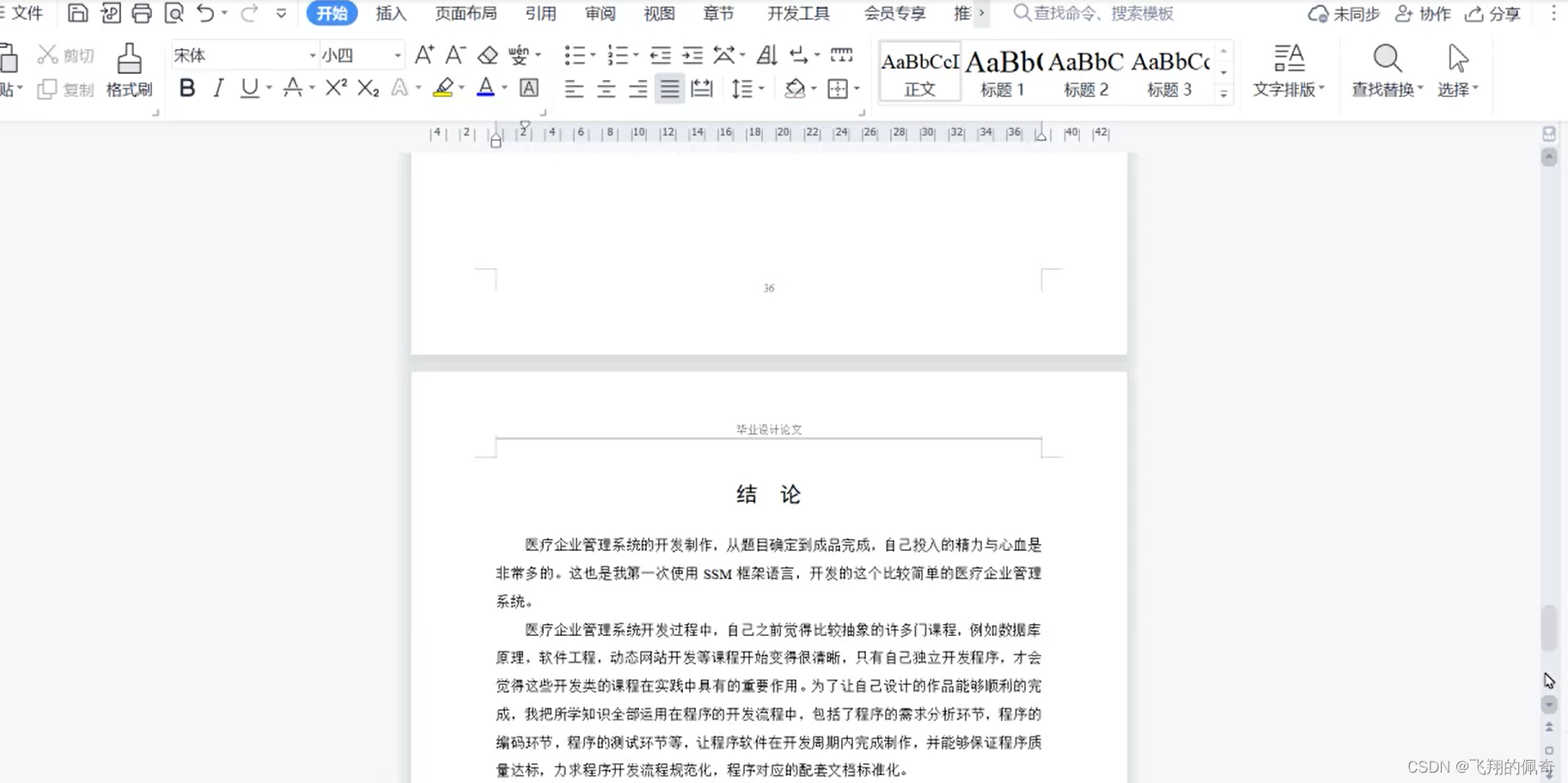Click the Redo arrow icon
The image size is (1568, 783).
(x=249, y=13)
